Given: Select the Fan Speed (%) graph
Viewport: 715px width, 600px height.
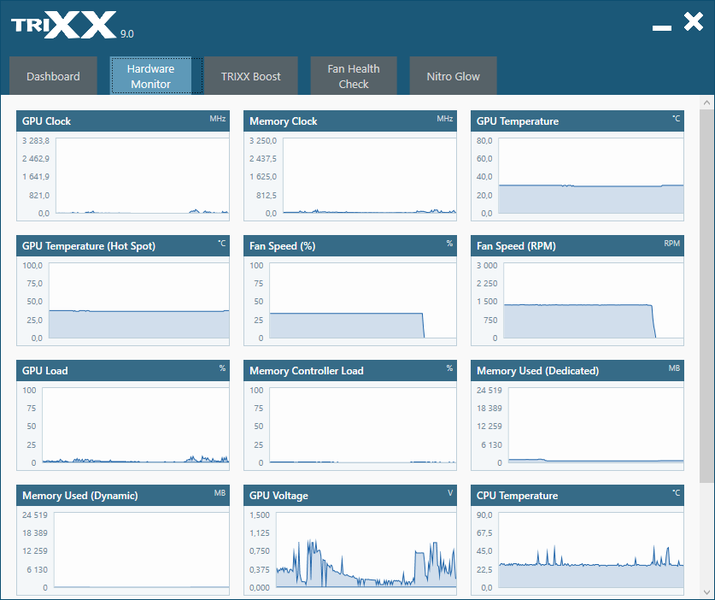Looking at the screenshot, I should (350, 290).
